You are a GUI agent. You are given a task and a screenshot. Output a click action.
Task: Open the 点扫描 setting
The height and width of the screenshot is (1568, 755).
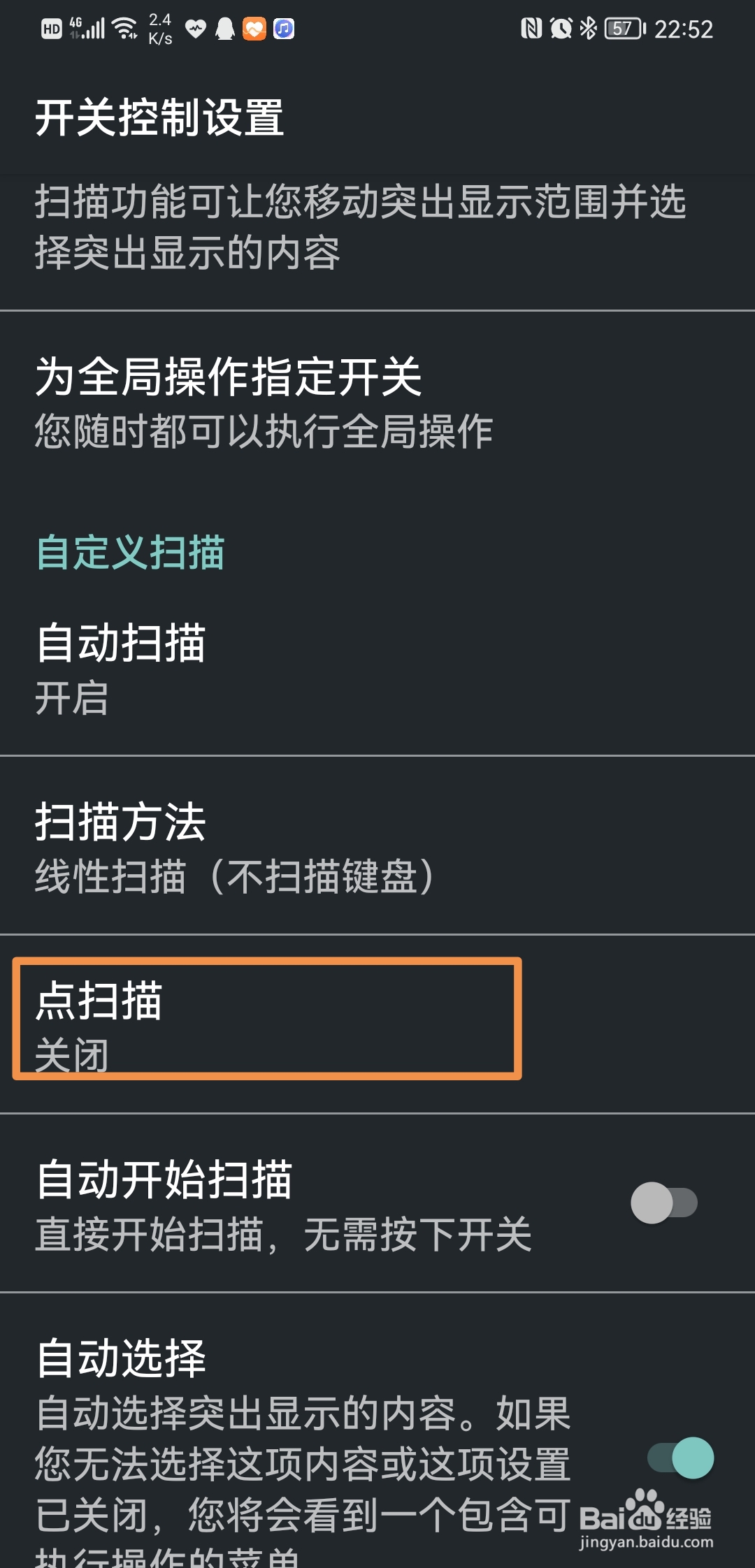(377, 1024)
